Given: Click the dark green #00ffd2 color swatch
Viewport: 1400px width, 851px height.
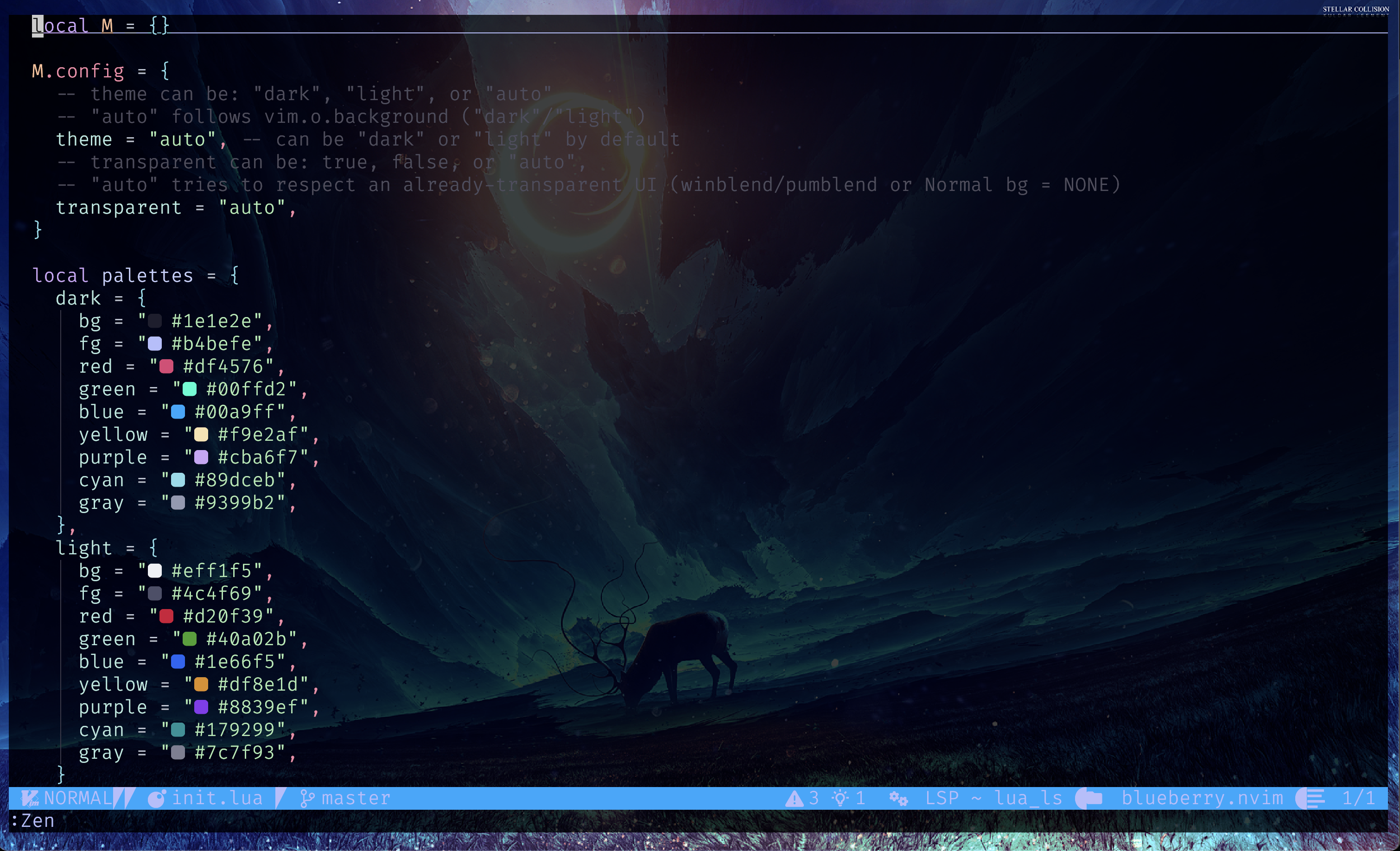Looking at the screenshot, I should (x=189, y=389).
